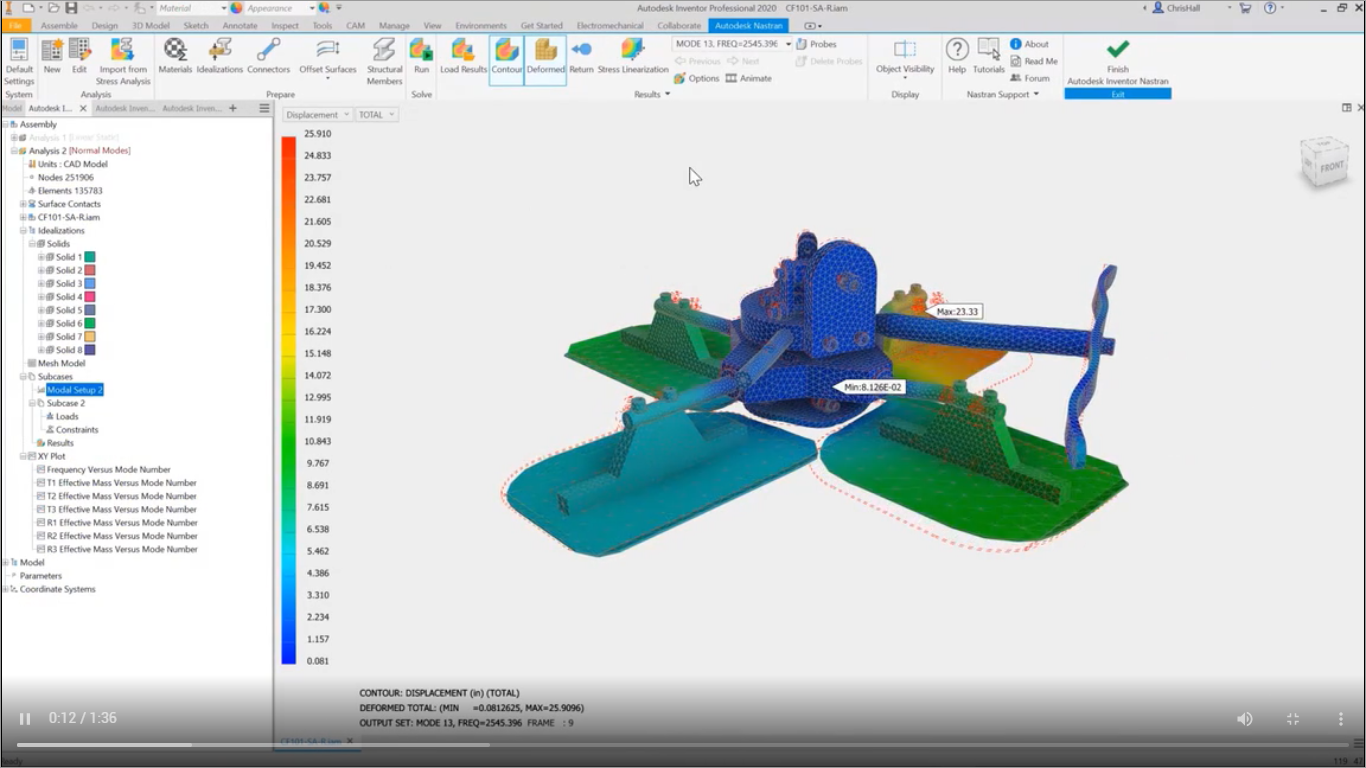Select the Connectors tool
Image resolution: width=1366 pixels, height=768 pixels.
268,57
